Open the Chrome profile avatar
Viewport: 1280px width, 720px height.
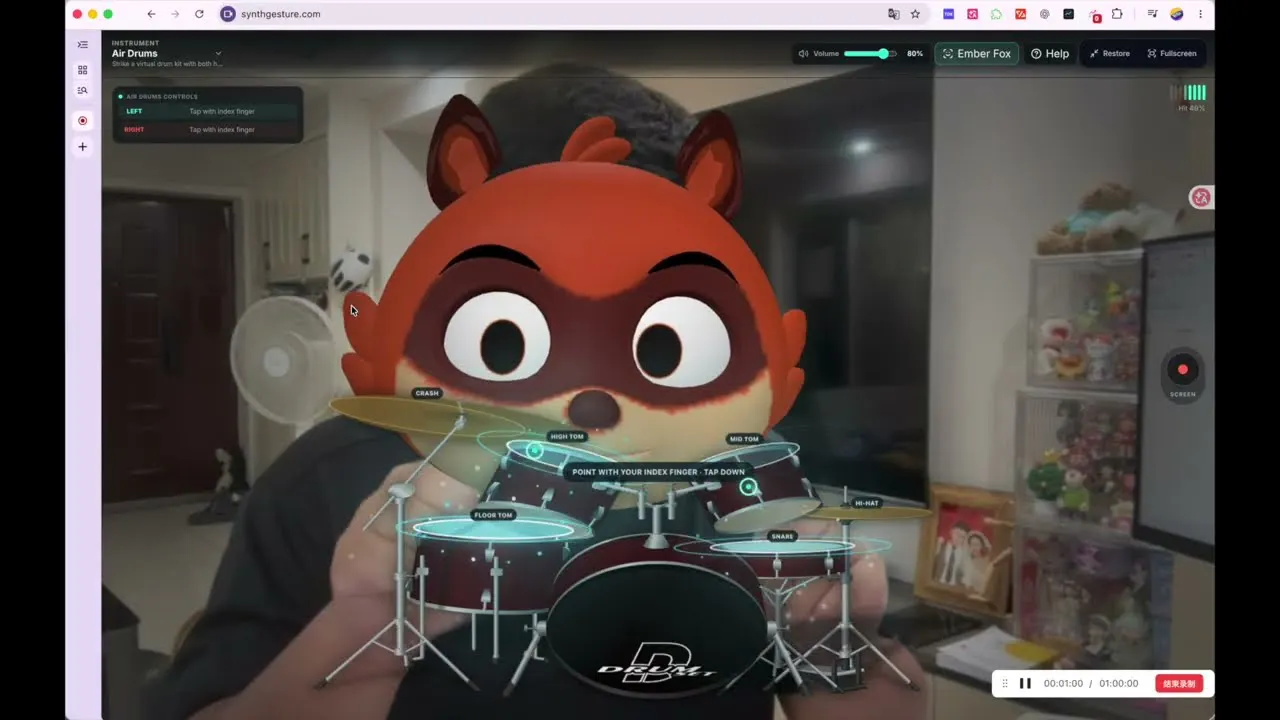click(x=1177, y=14)
